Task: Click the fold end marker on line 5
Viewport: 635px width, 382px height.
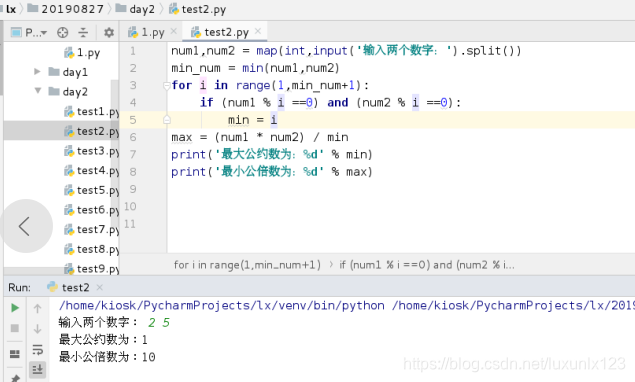Action: tap(166, 120)
